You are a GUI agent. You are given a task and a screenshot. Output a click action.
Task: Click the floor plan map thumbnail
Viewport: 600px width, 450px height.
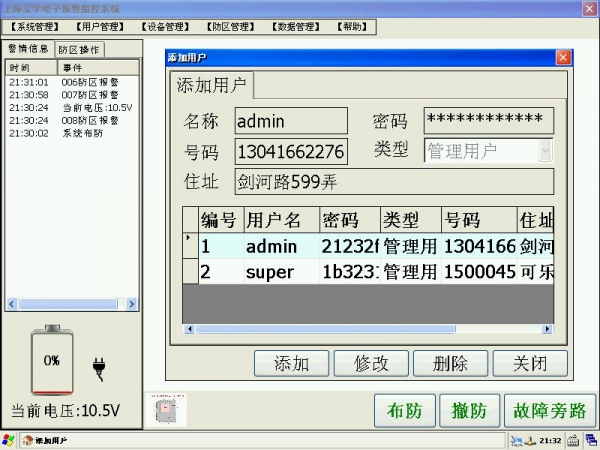(162, 408)
